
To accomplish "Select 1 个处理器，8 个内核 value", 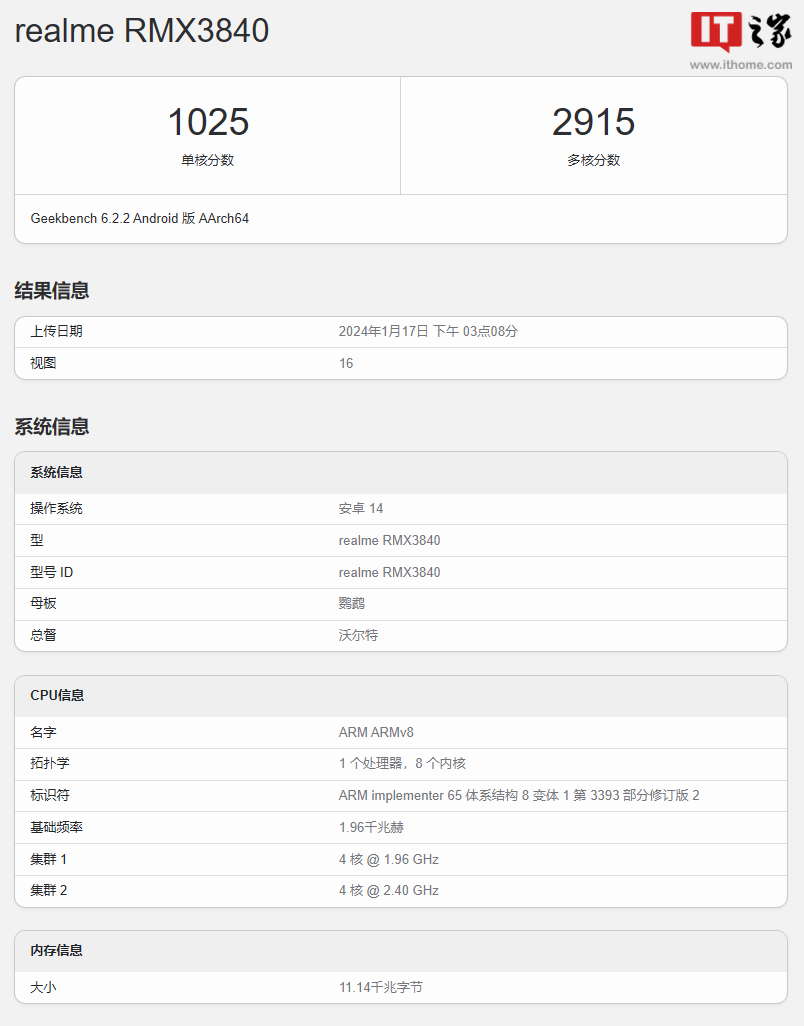I will point(402,764).
